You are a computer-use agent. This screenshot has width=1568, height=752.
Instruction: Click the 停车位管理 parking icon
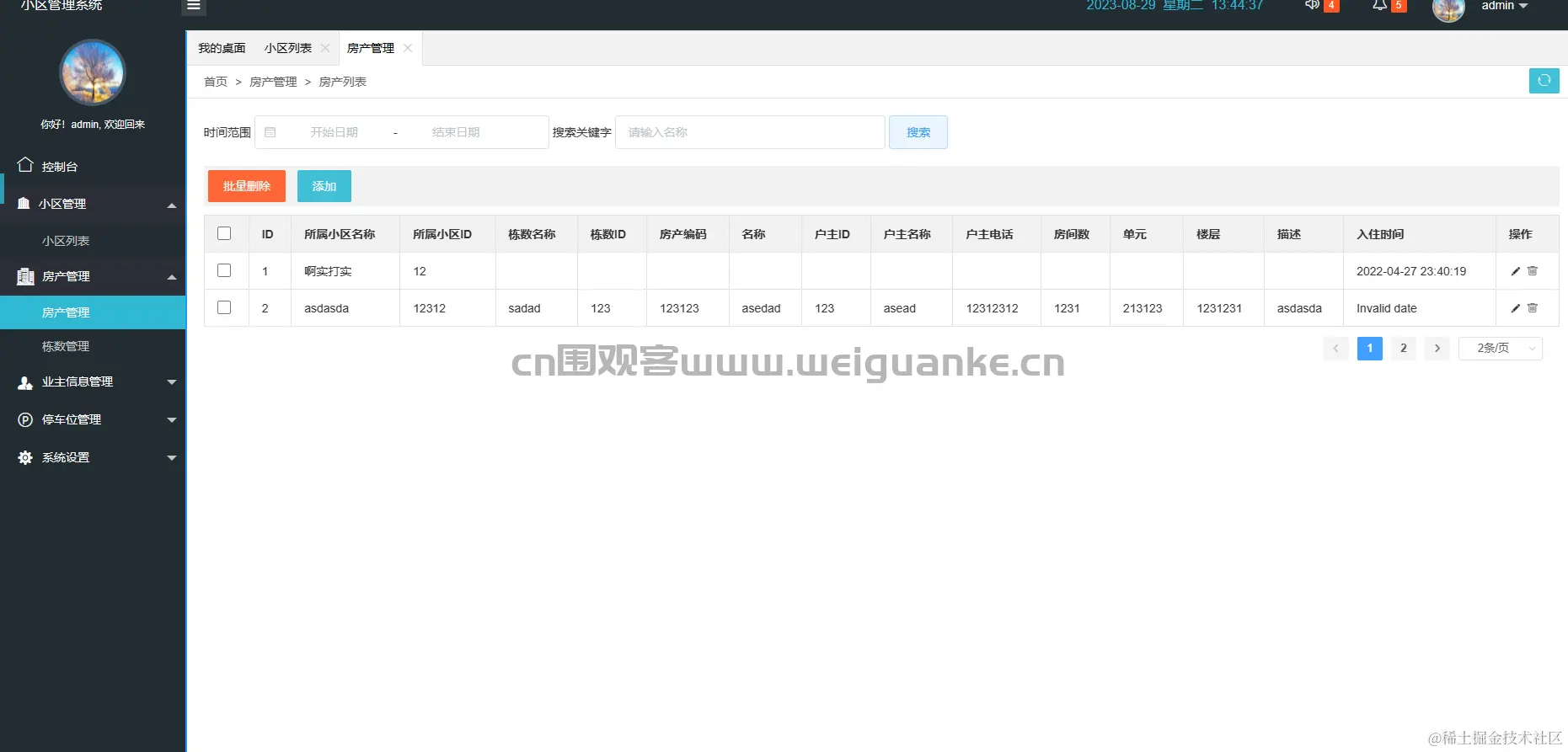(x=25, y=419)
